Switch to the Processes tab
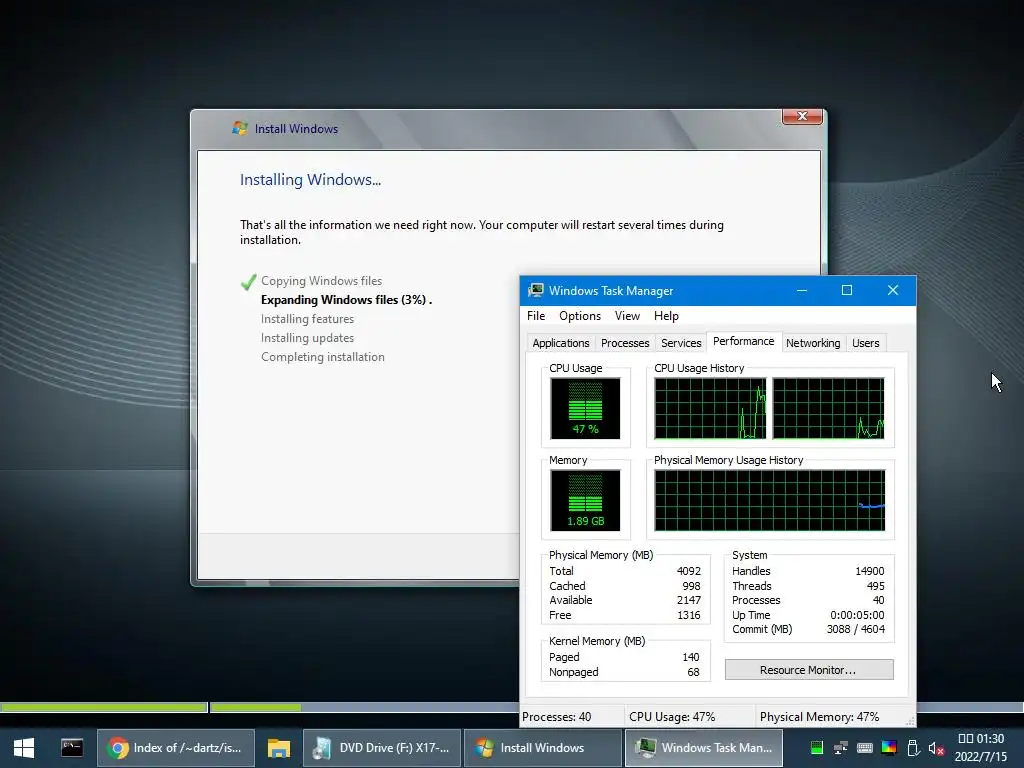1024x768 pixels. click(x=625, y=343)
